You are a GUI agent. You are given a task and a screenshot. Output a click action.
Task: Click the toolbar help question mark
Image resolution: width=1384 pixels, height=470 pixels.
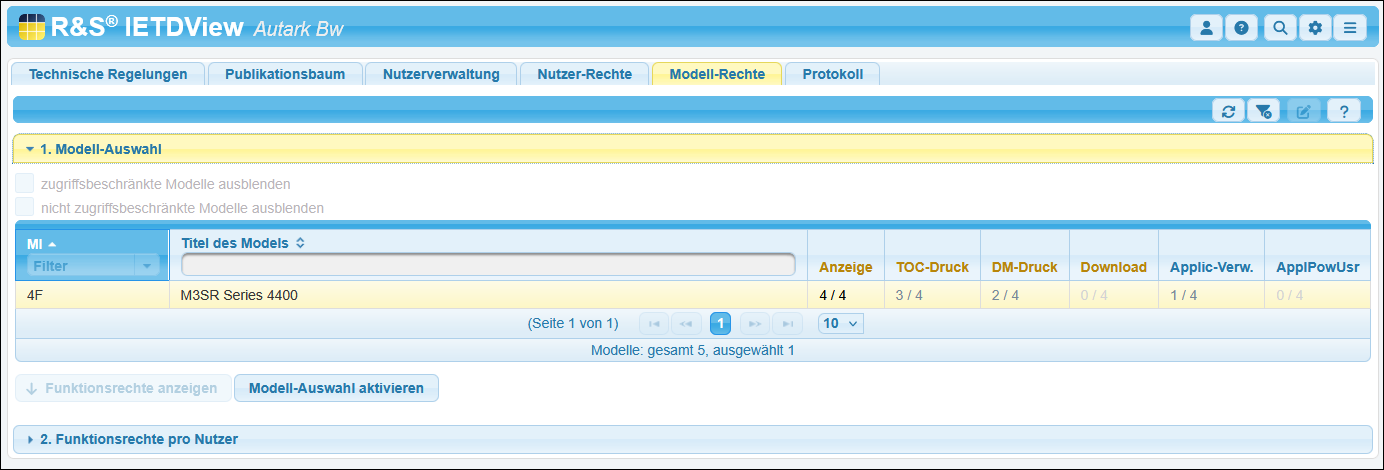click(x=1344, y=111)
